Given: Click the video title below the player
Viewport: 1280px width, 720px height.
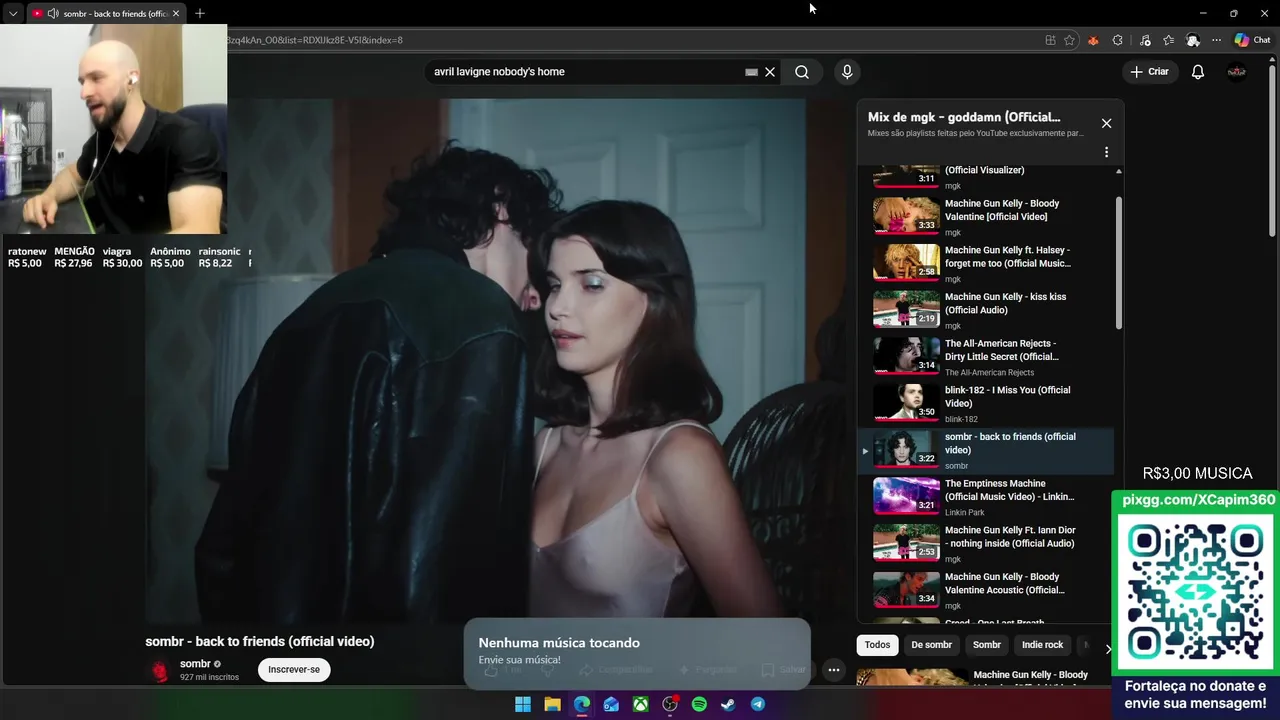Looking at the screenshot, I should click(260, 641).
